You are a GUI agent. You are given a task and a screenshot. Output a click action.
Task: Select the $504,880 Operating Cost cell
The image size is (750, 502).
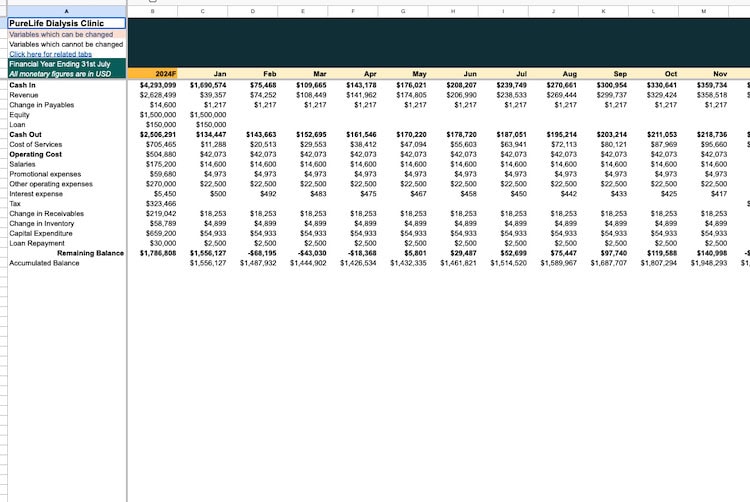pos(152,154)
